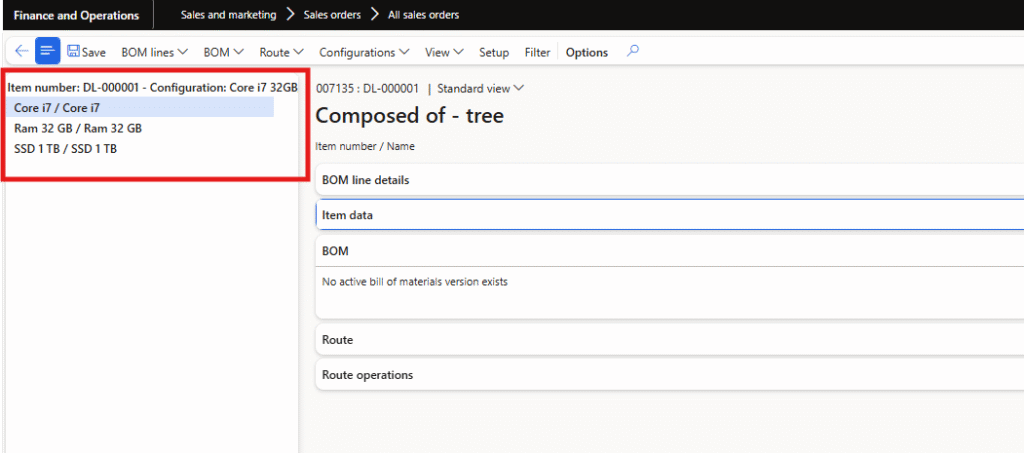Select Ram 32 GB tree item
The height and width of the screenshot is (453, 1024).
point(77,128)
